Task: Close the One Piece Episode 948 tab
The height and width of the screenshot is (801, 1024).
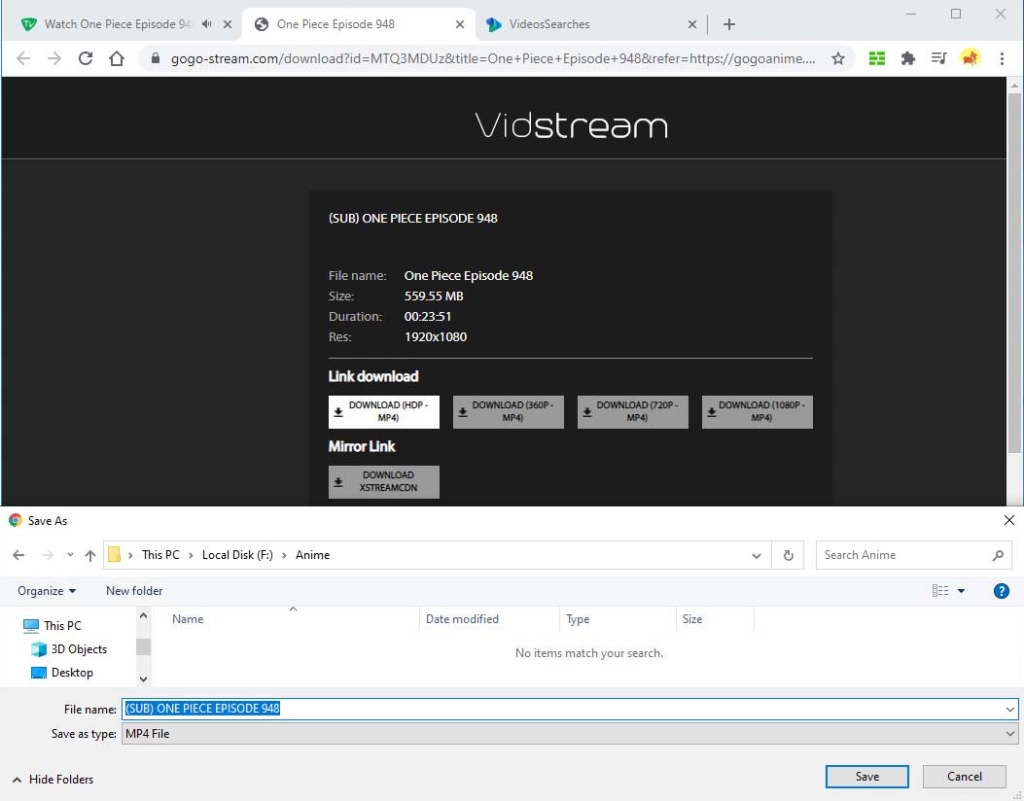Action: point(460,24)
